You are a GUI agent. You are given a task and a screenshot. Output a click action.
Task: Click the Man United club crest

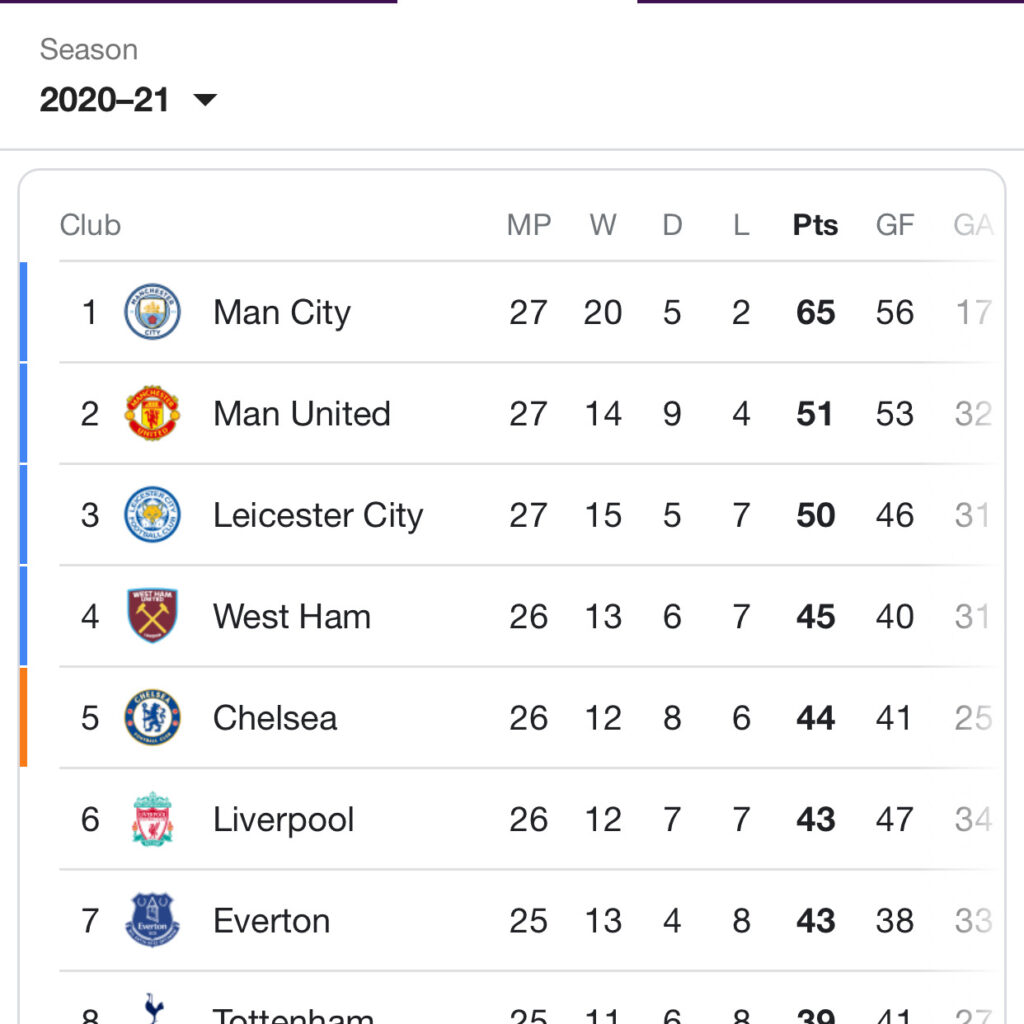point(152,413)
